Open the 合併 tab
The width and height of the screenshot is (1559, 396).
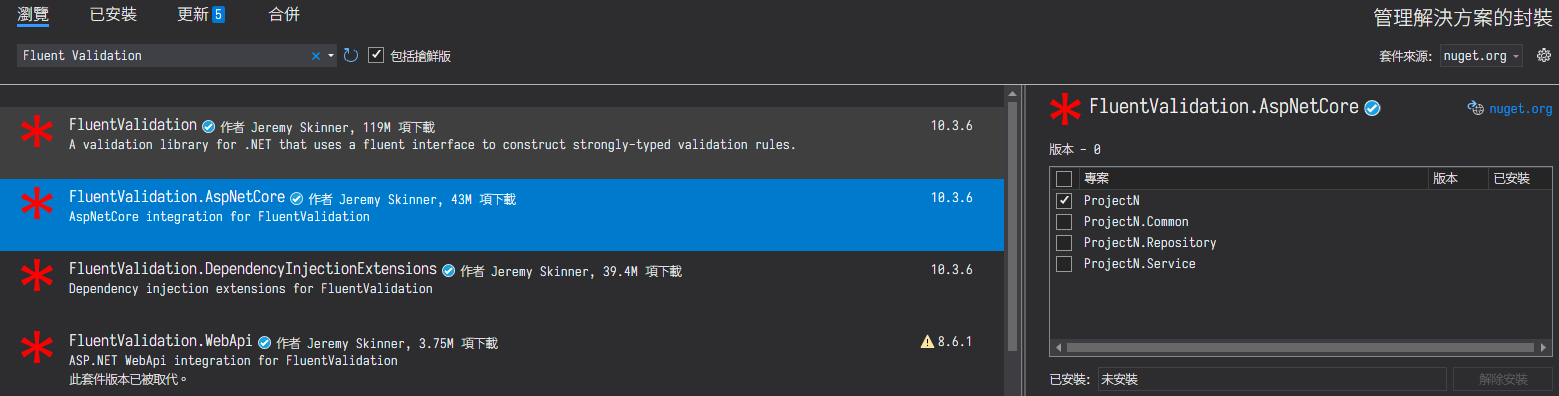point(284,14)
